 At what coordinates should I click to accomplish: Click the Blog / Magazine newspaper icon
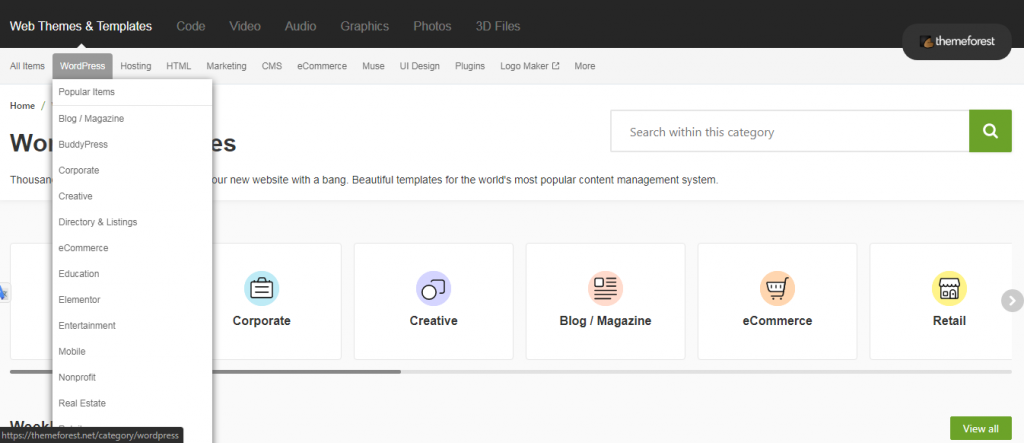tap(605, 289)
